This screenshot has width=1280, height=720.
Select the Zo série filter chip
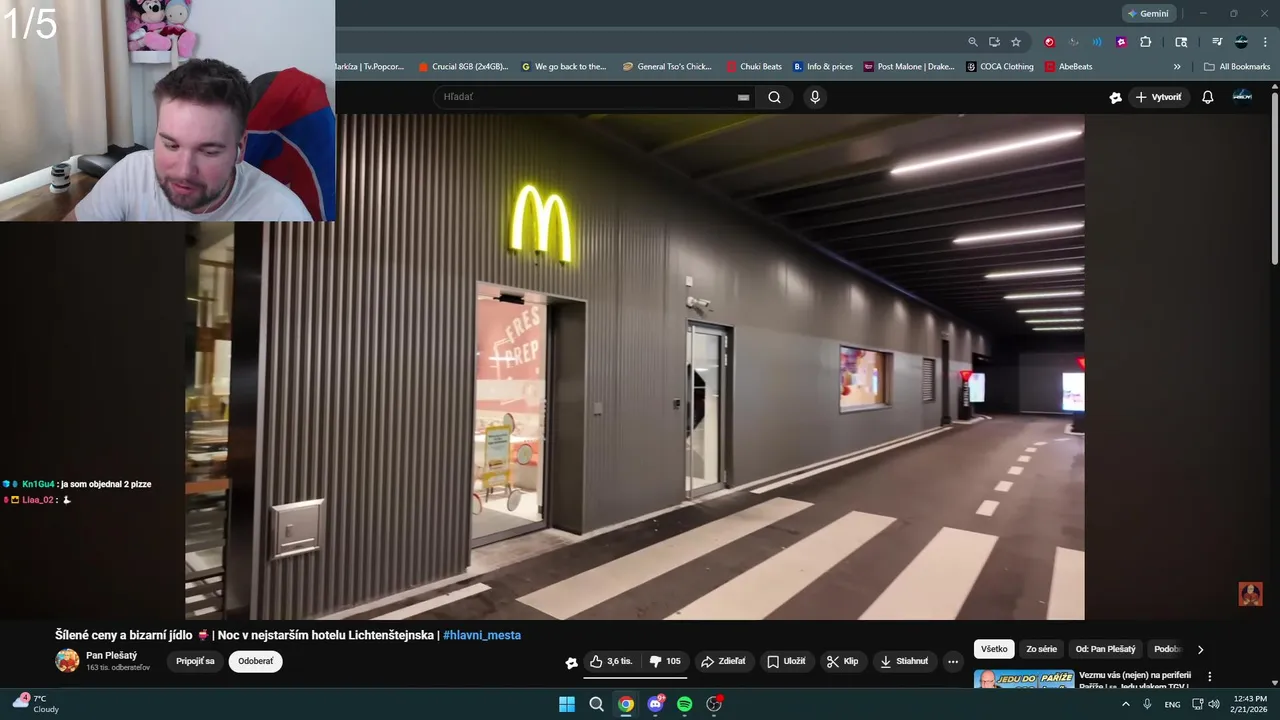point(1040,649)
